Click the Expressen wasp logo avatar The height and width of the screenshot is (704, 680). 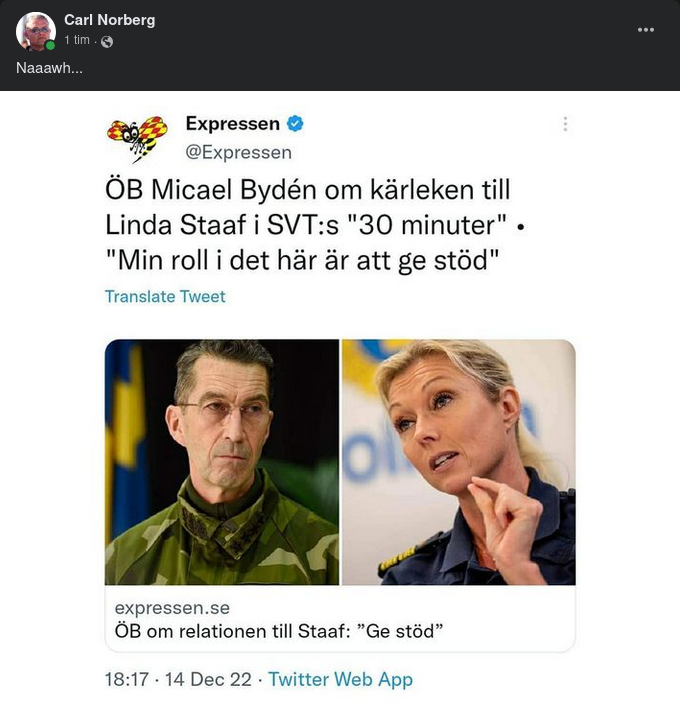pyautogui.click(x=136, y=137)
